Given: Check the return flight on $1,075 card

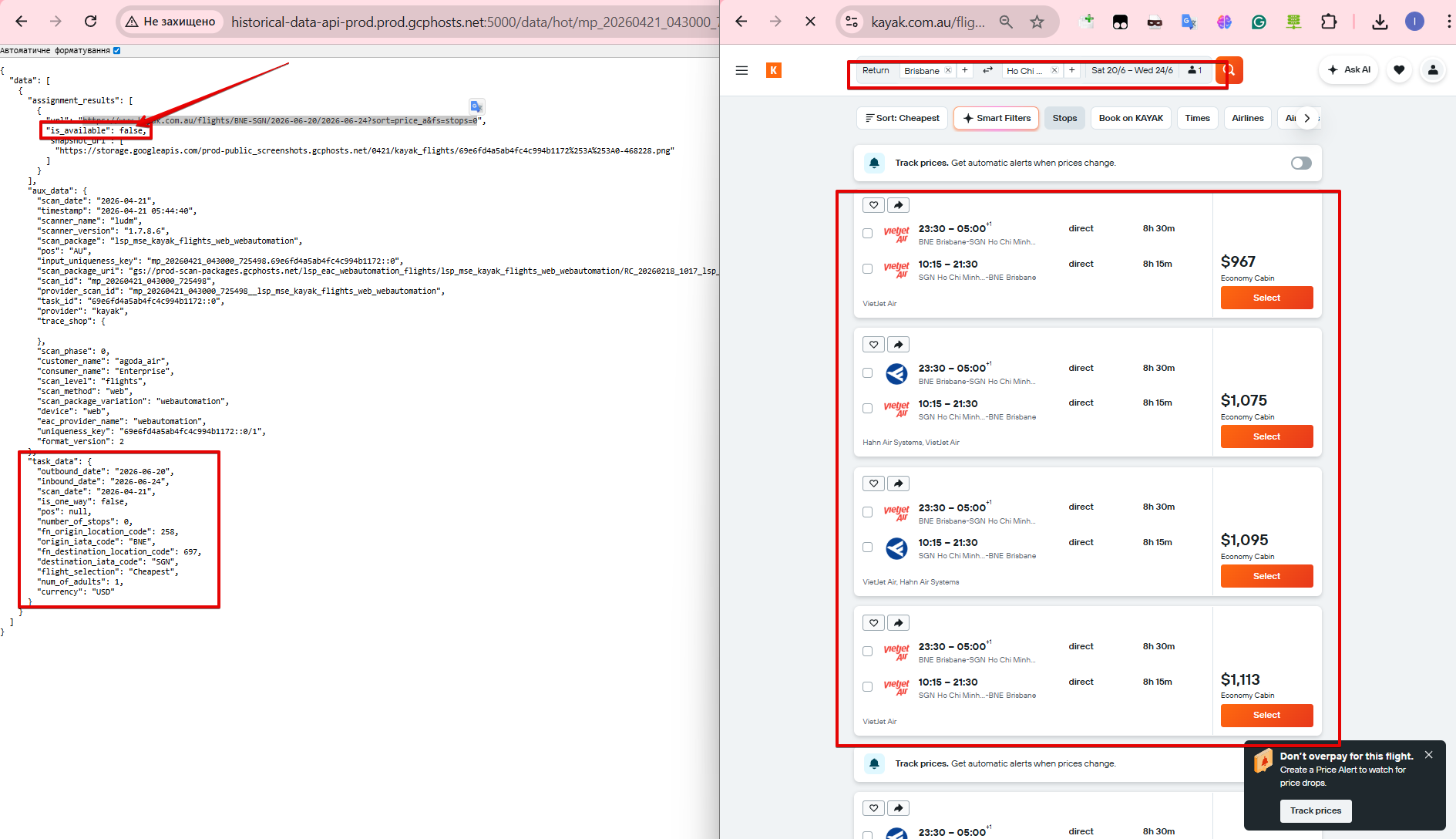Looking at the screenshot, I should click(867, 408).
